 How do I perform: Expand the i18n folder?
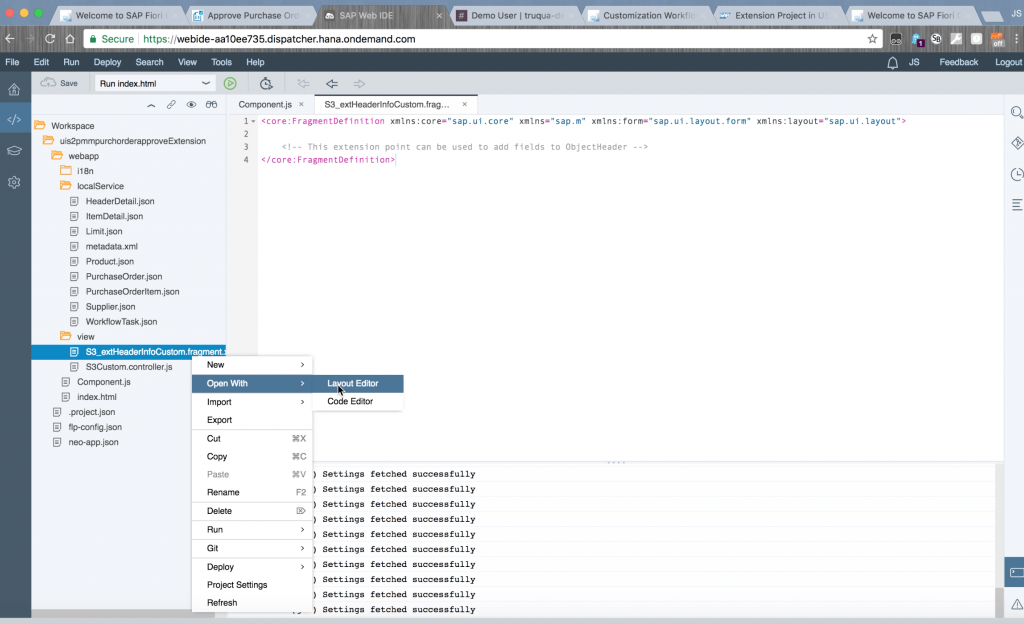click(65, 170)
